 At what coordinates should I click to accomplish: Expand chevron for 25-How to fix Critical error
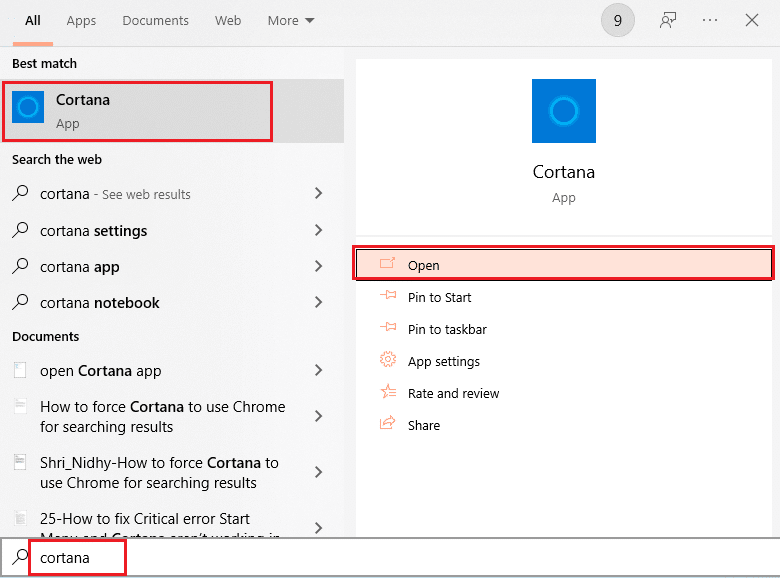click(318, 528)
